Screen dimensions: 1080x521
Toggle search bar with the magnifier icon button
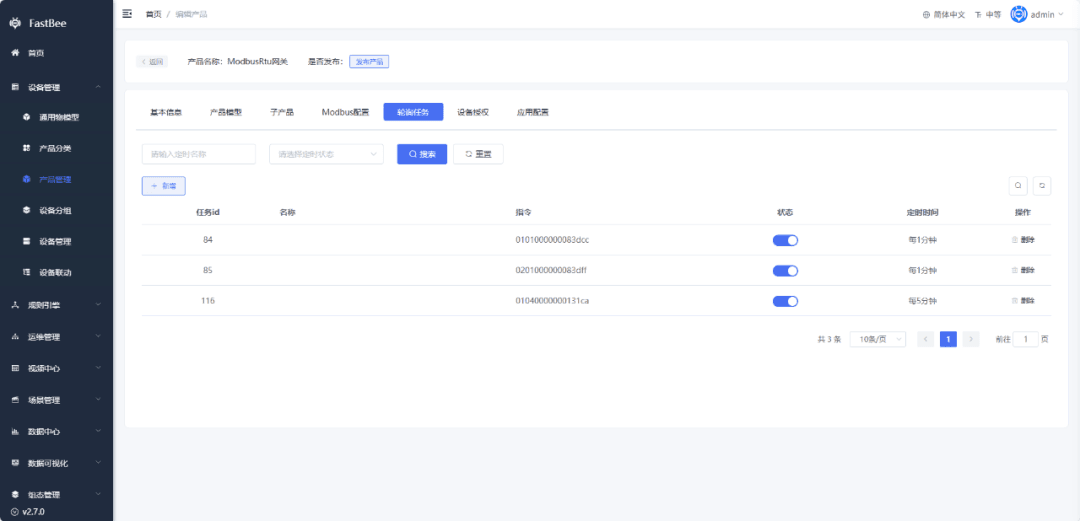pyautogui.click(x=1018, y=185)
